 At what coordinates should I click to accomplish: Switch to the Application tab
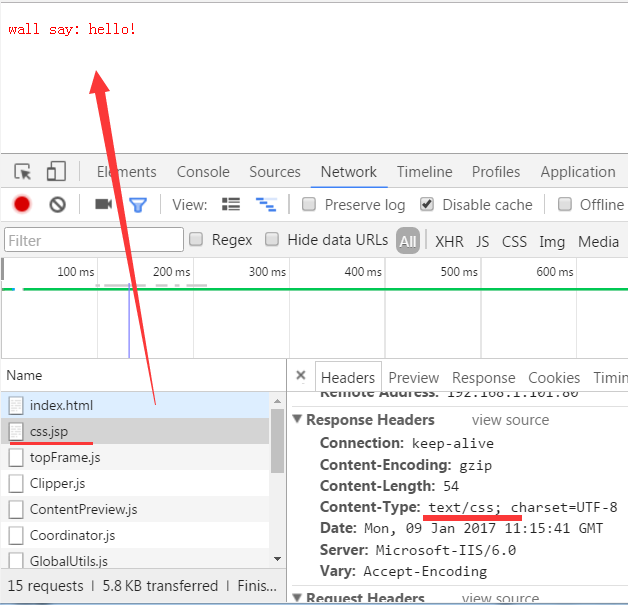click(x=578, y=172)
